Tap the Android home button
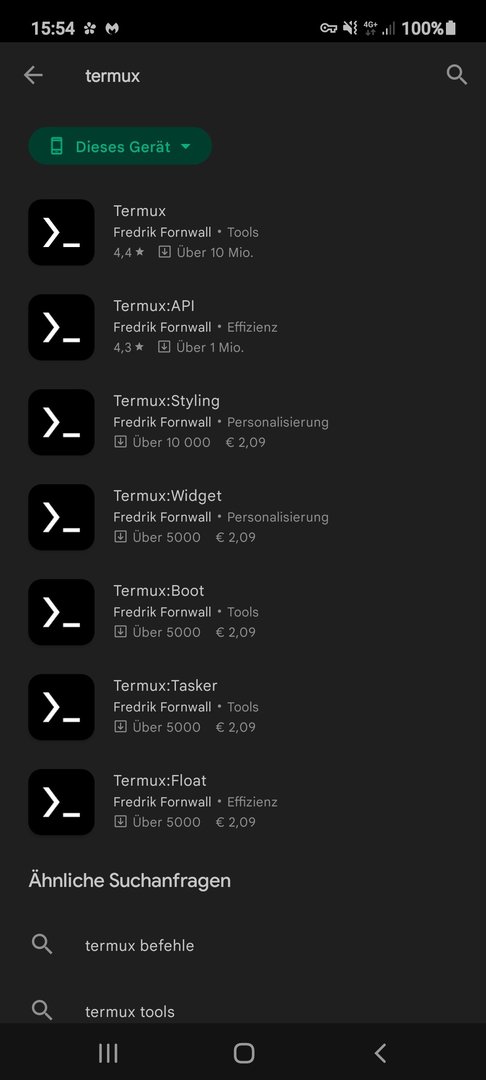Viewport: 486px width, 1080px height. (x=244, y=1052)
